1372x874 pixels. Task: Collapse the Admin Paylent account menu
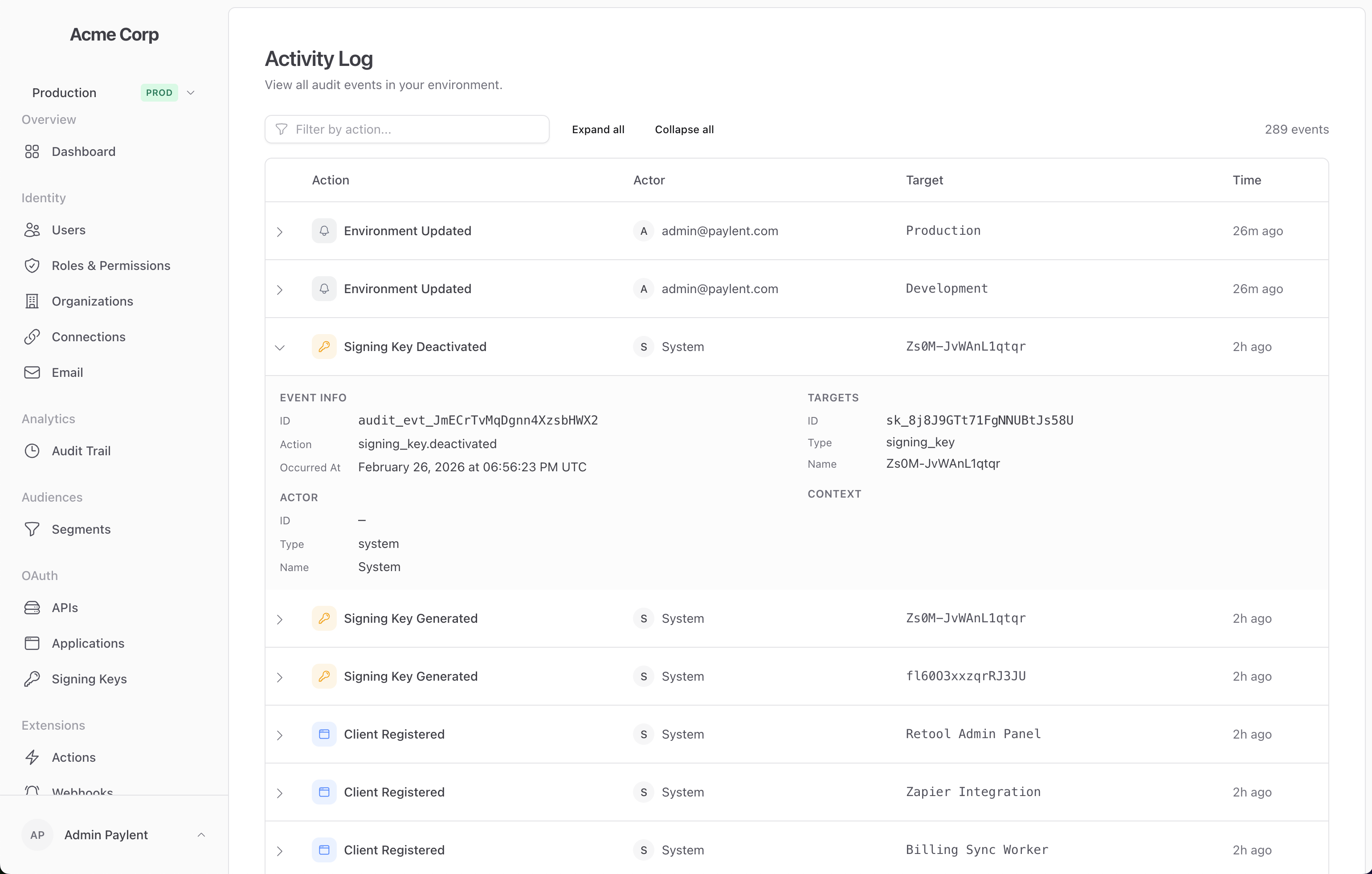(201, 835)
